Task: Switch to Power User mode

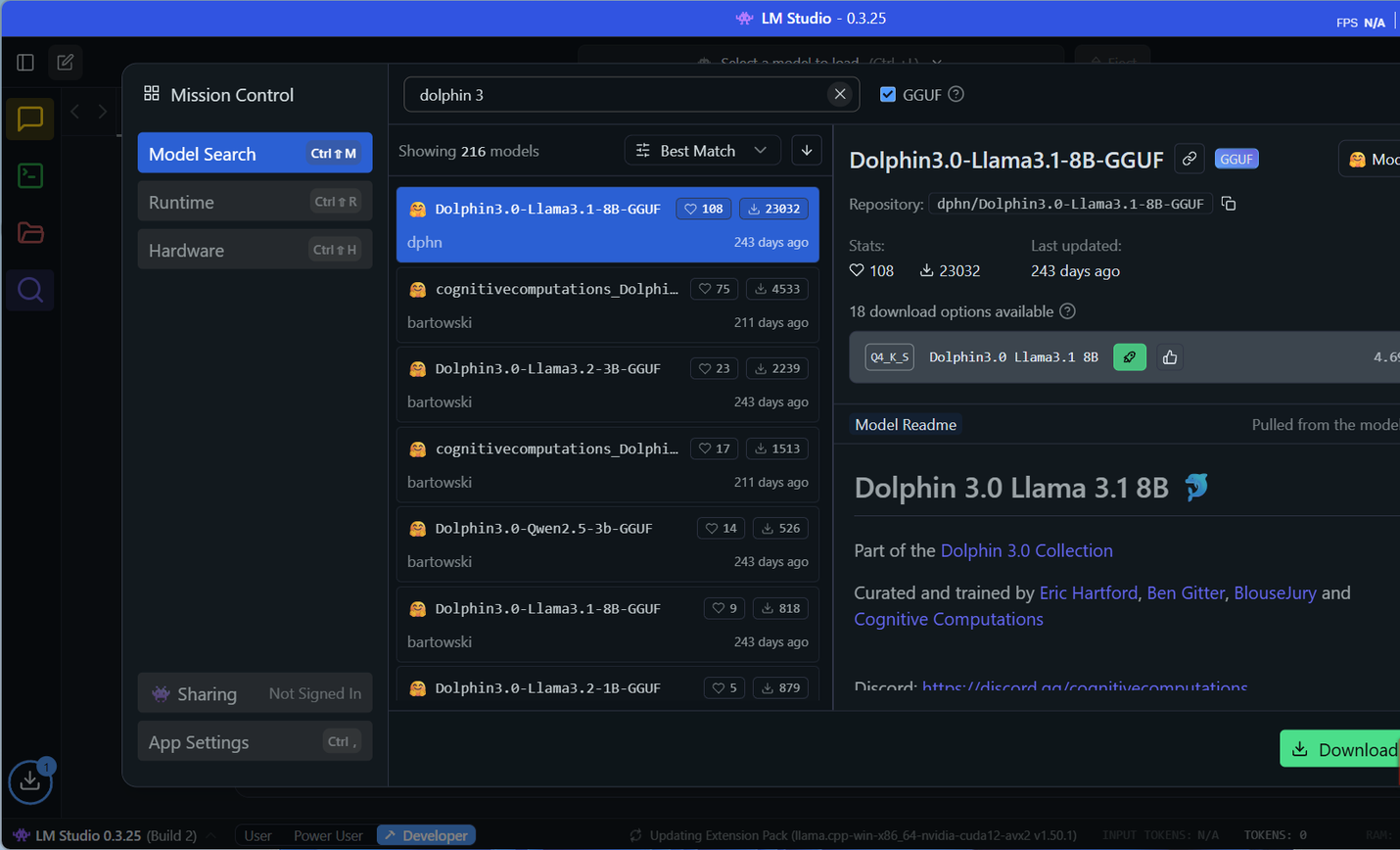Action: [x=328, y=835]
